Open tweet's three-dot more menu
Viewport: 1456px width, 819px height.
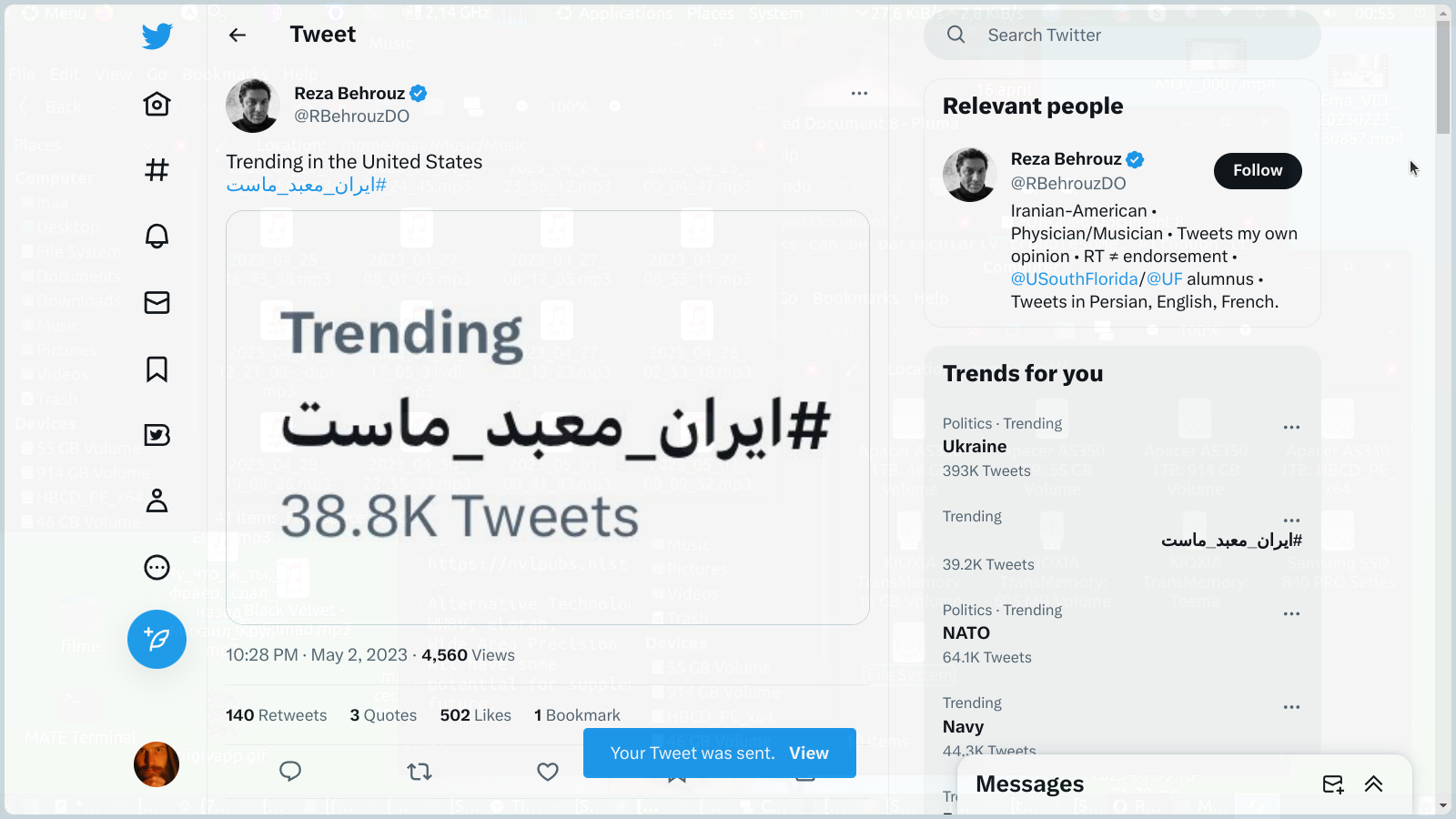pos(859,93)
